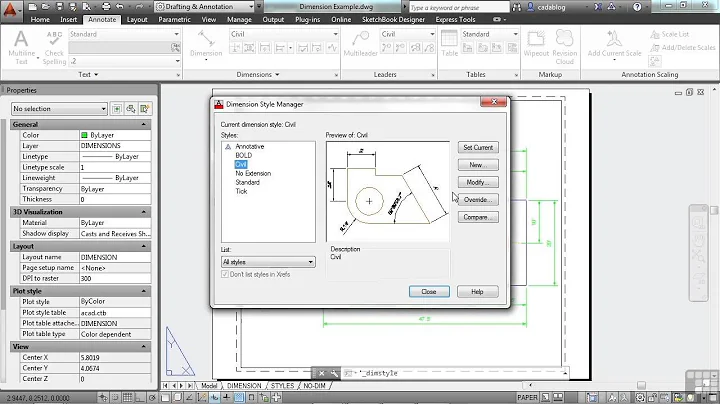Select the No Extension dimension style

click(x=253, y=173)
